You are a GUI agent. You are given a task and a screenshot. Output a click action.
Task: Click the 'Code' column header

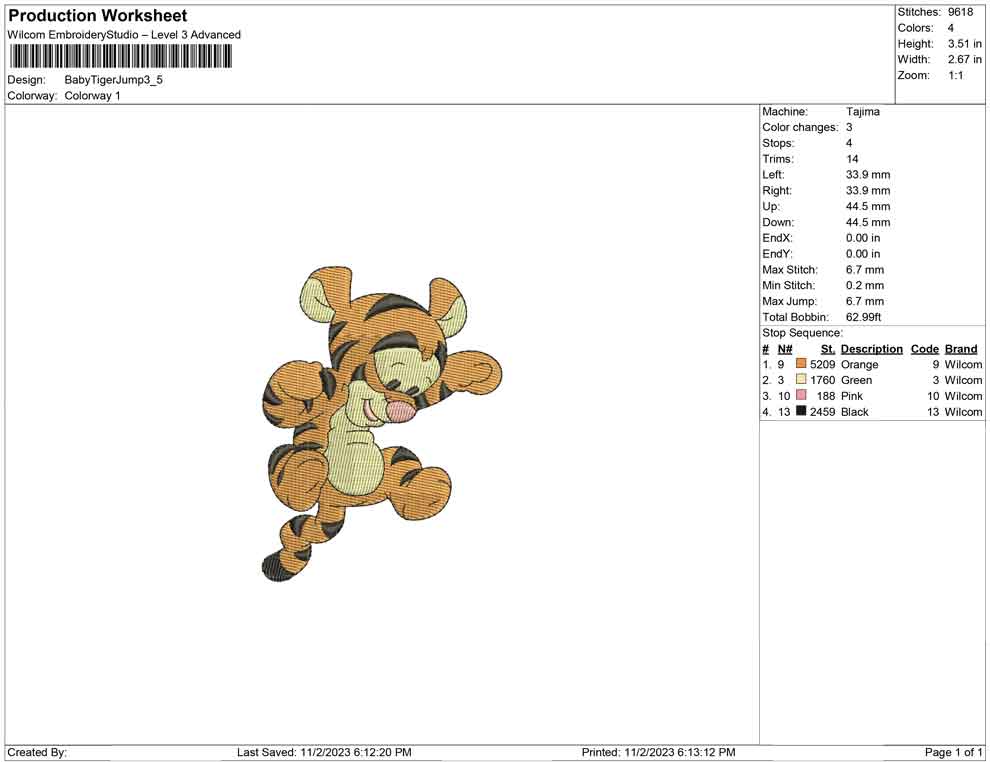pos(924,349)
